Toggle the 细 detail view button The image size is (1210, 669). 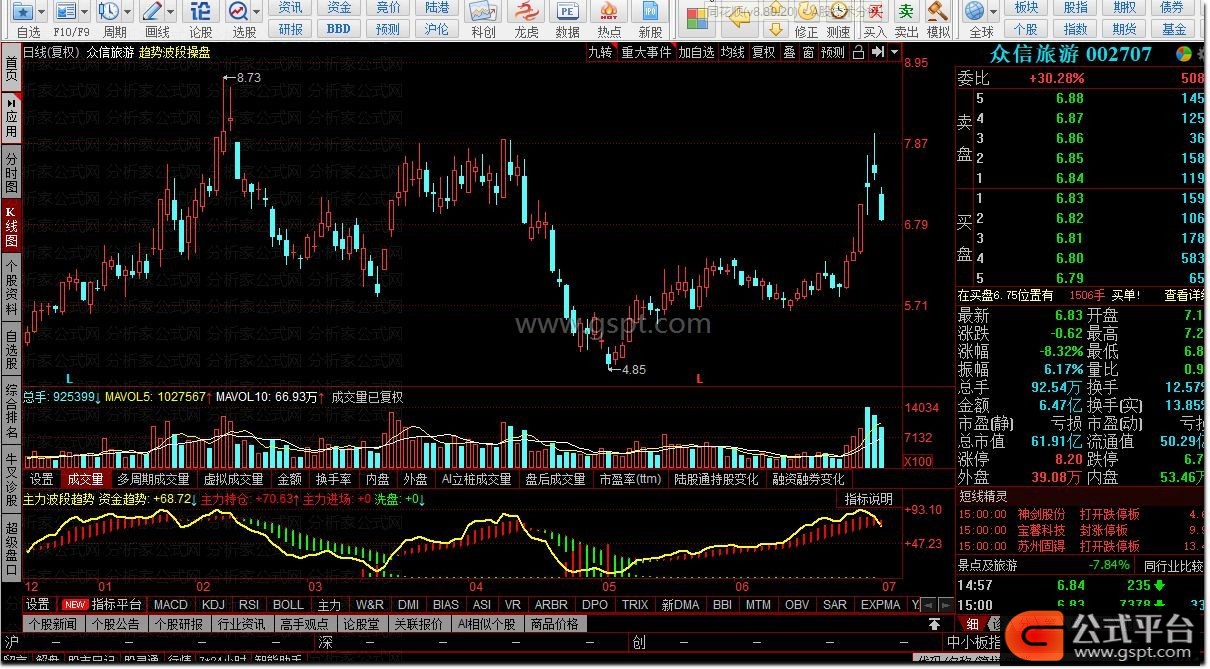(x=974, y=623)
